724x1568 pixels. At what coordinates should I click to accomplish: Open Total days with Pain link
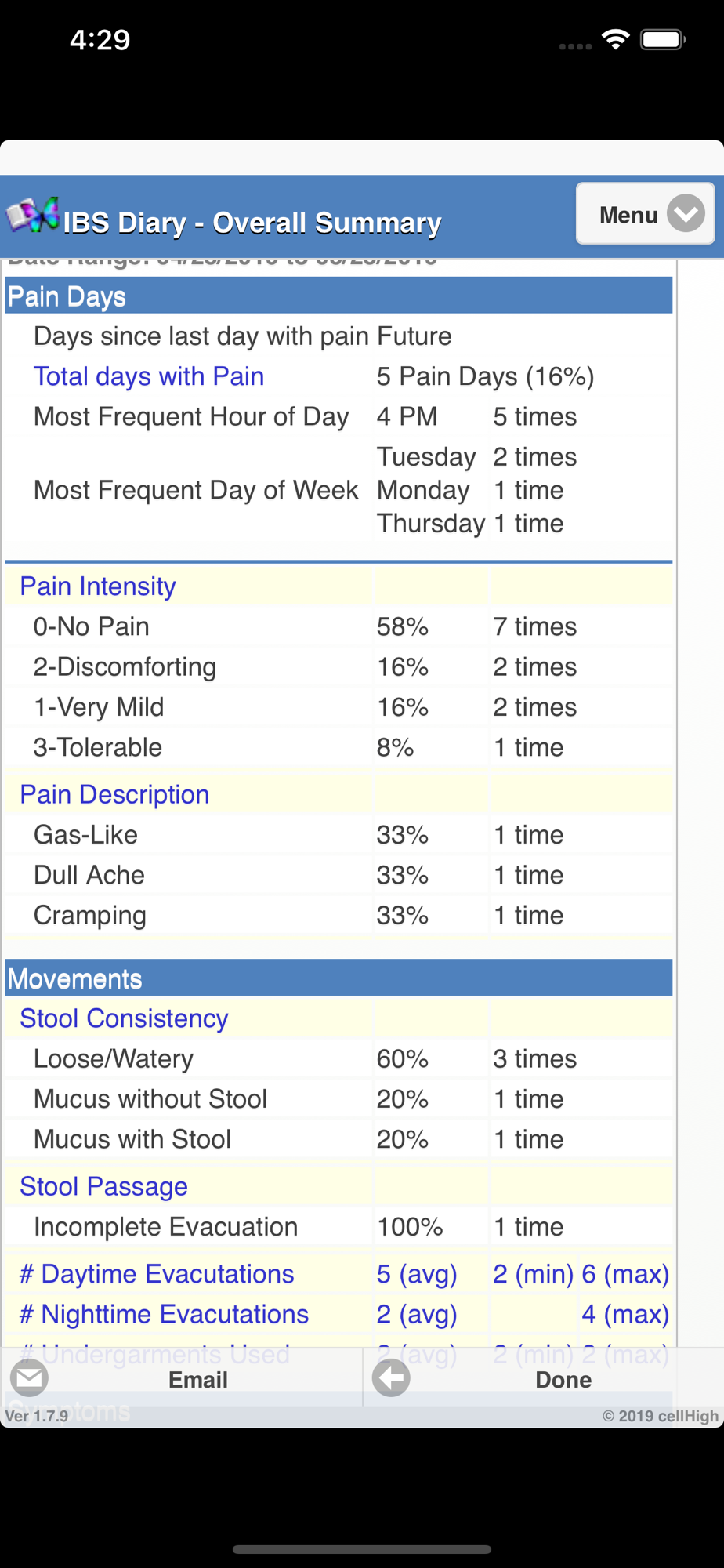click(x=149, y=376)
